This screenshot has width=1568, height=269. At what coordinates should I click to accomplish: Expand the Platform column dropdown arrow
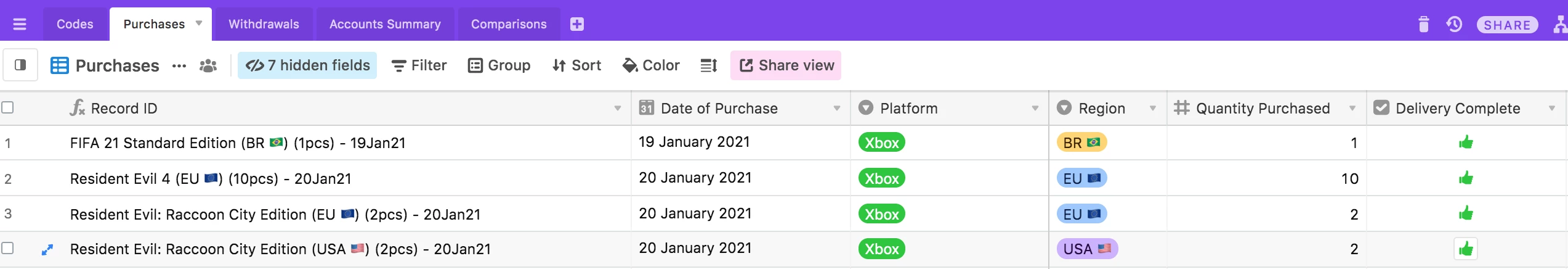[1035, 108]
